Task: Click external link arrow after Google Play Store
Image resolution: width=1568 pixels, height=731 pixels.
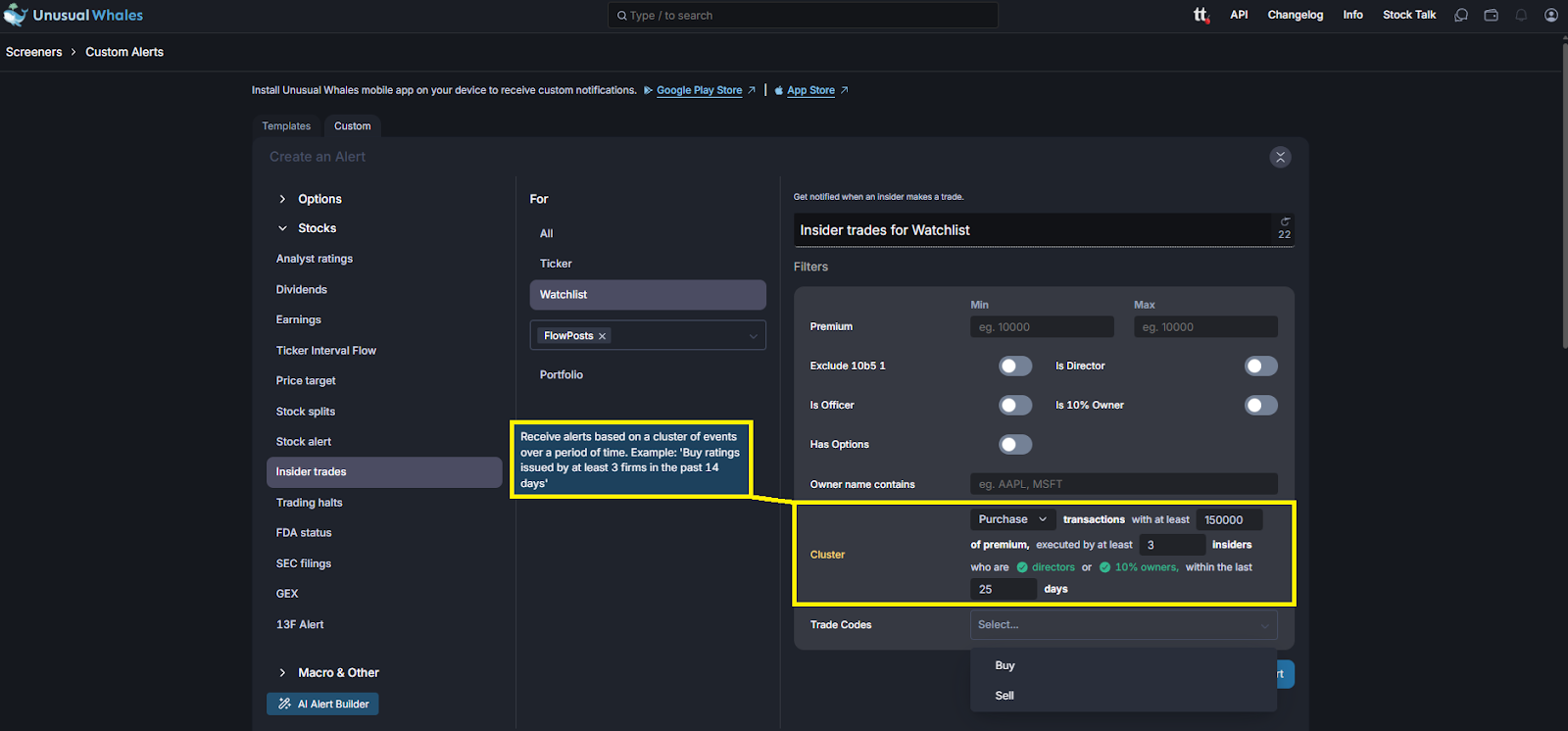Action: [x=752, y=90]
